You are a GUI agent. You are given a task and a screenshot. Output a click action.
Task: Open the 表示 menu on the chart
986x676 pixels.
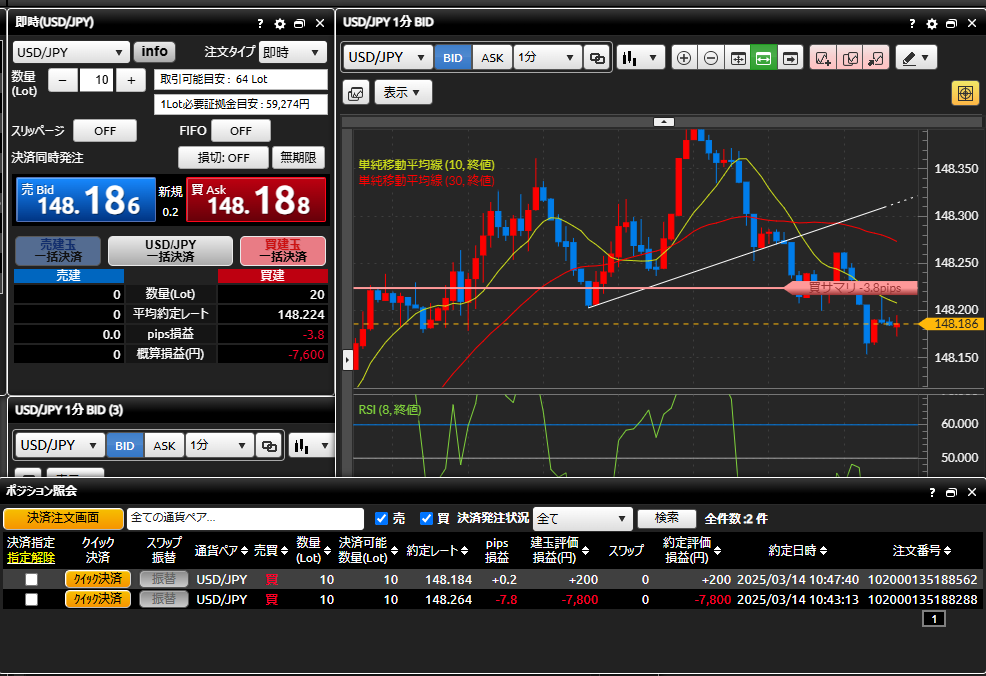[402, 93]
